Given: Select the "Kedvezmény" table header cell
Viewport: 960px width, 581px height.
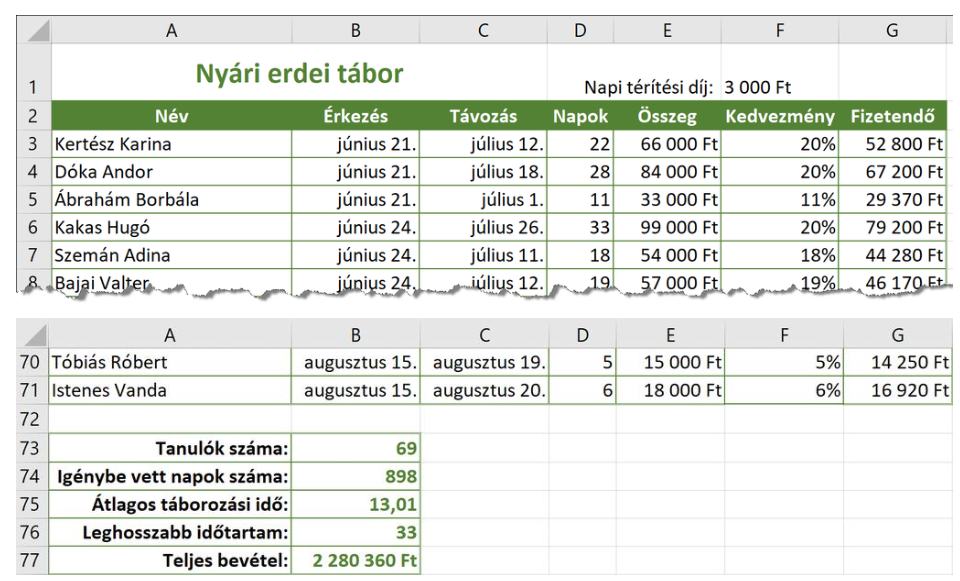Looking at the screenshot, I should pyautogui.click(x=783, y=116).
